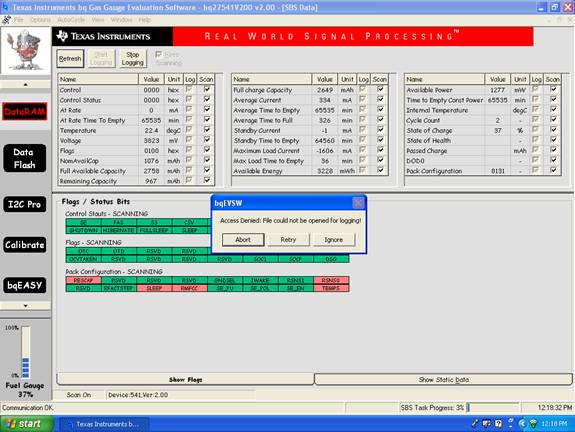The image size is (575, 432).
Task: Click the Name column header in middle table
Action: click(x=272, y=79)
